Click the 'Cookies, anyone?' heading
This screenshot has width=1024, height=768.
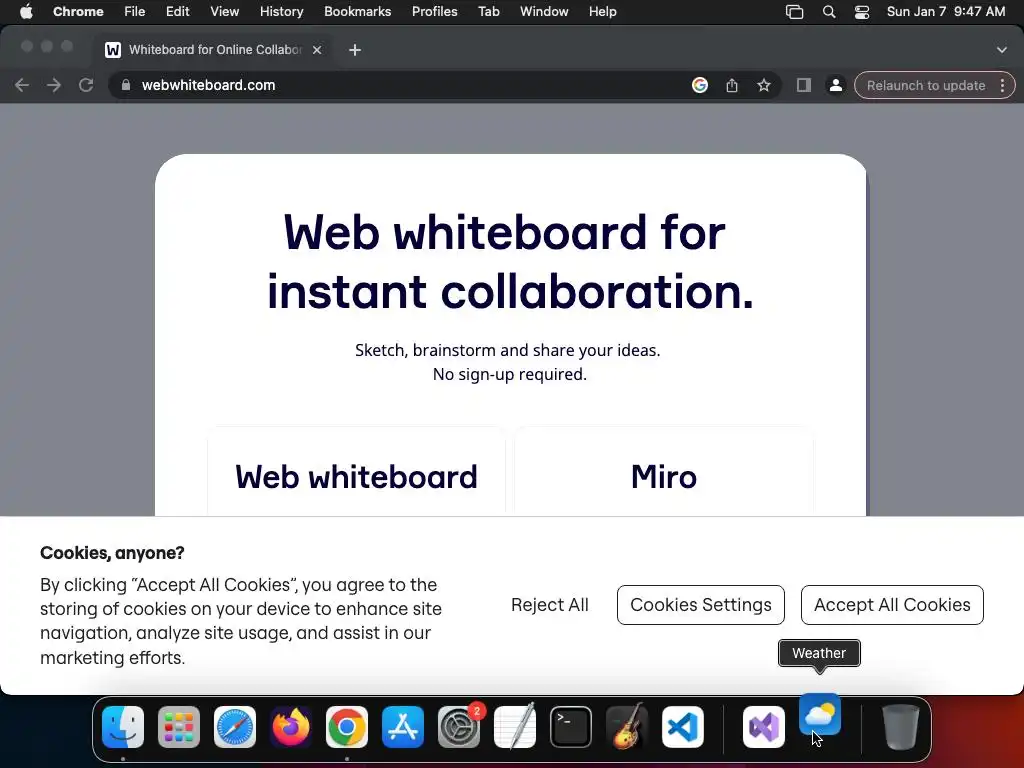(112, 553)
